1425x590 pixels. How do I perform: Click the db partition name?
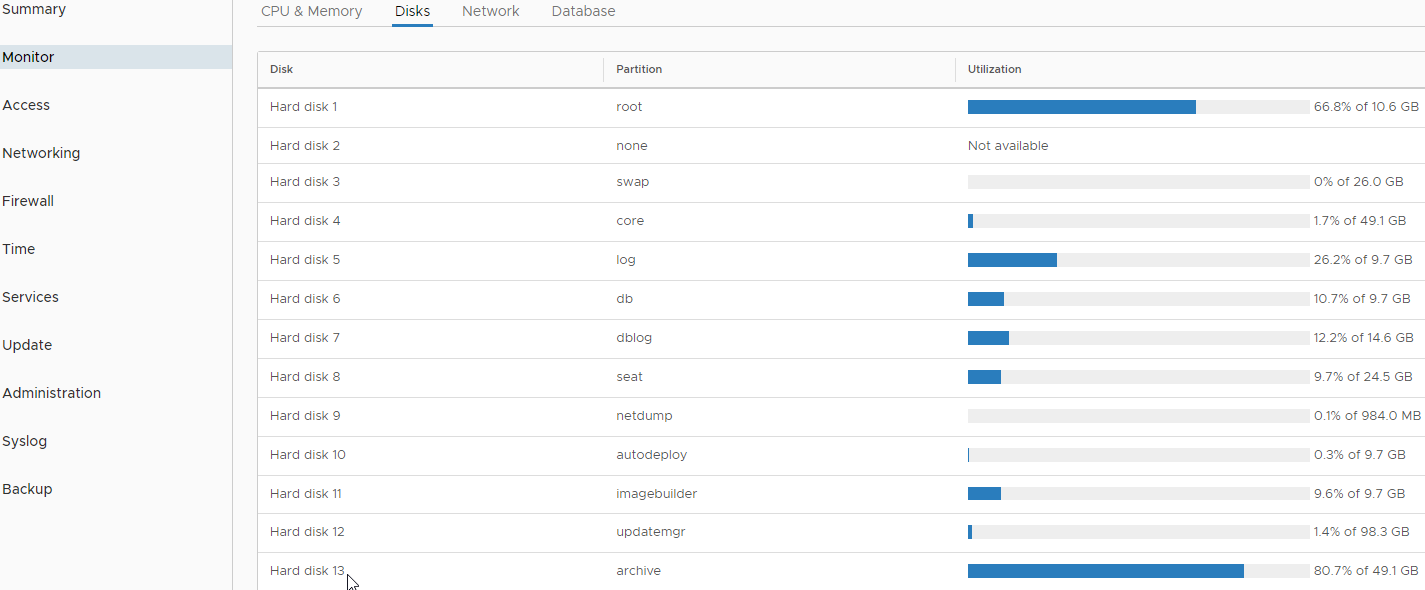pyautogui.click(x=624, y=298)
